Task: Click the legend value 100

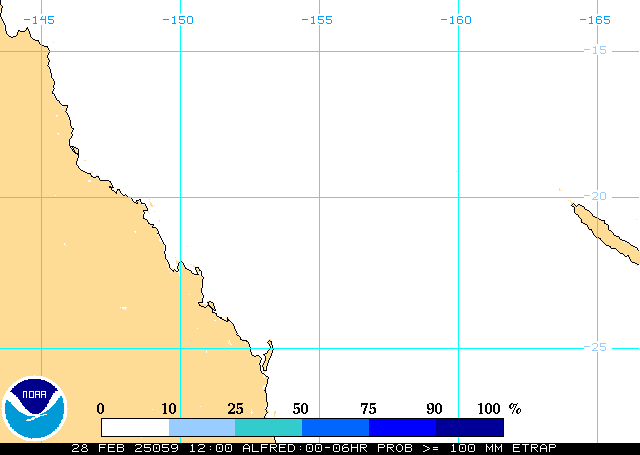Action: pos(489,408)
